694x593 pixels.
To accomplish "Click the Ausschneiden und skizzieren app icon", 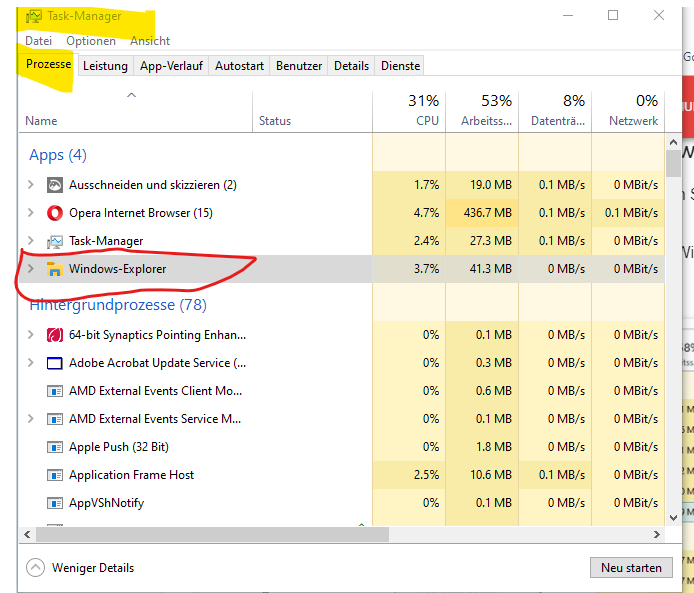I will tap(54, 185).
